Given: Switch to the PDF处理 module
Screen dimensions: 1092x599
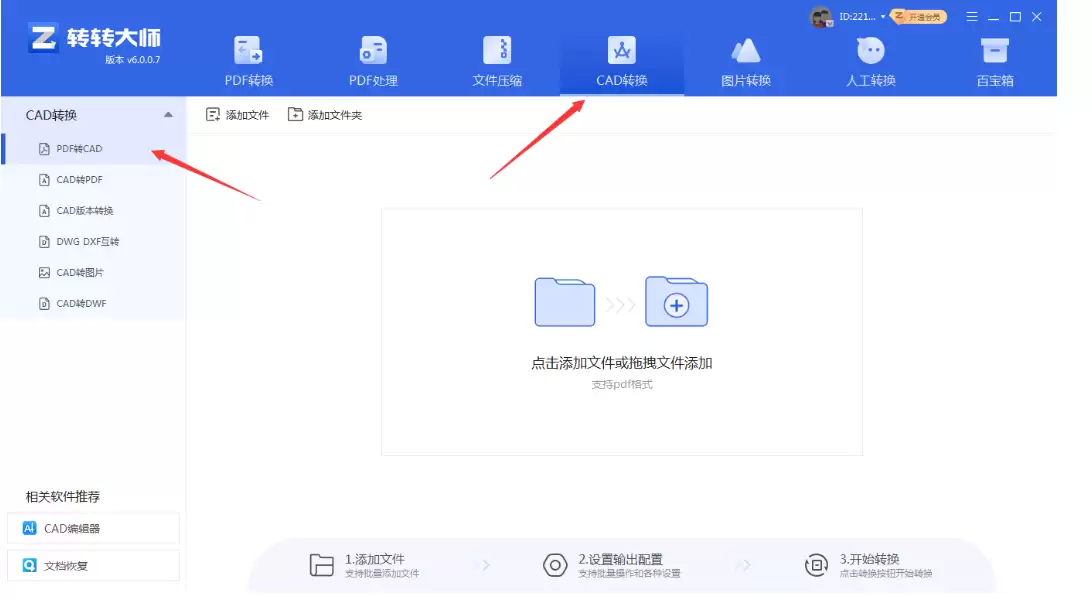Looking at the screenshot, I should [373, 50].
